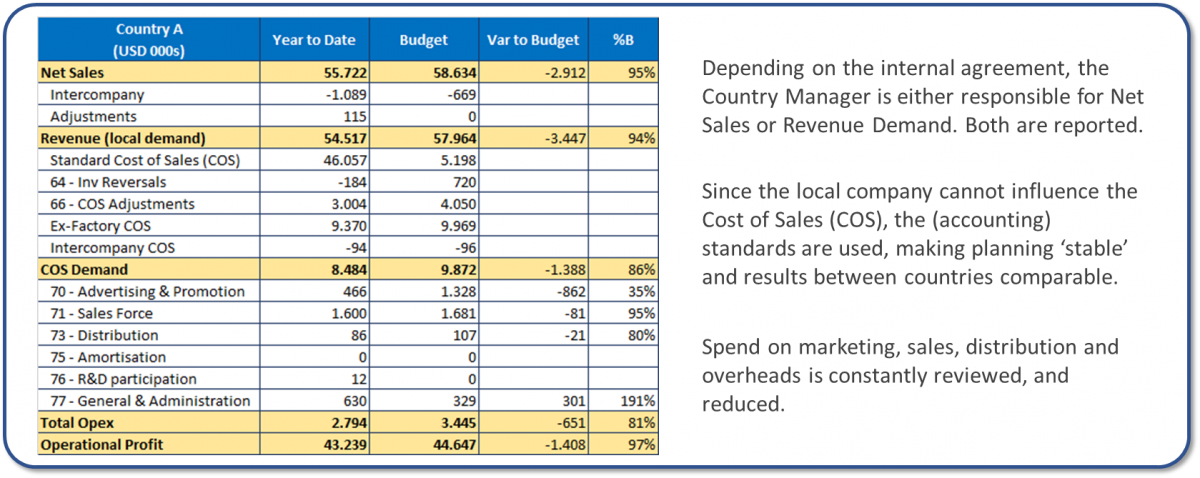This screenshot has height=478, width=1200.
Task: Select '70 - Advertising & Promotion' label
Action: [x=147, y=292]
